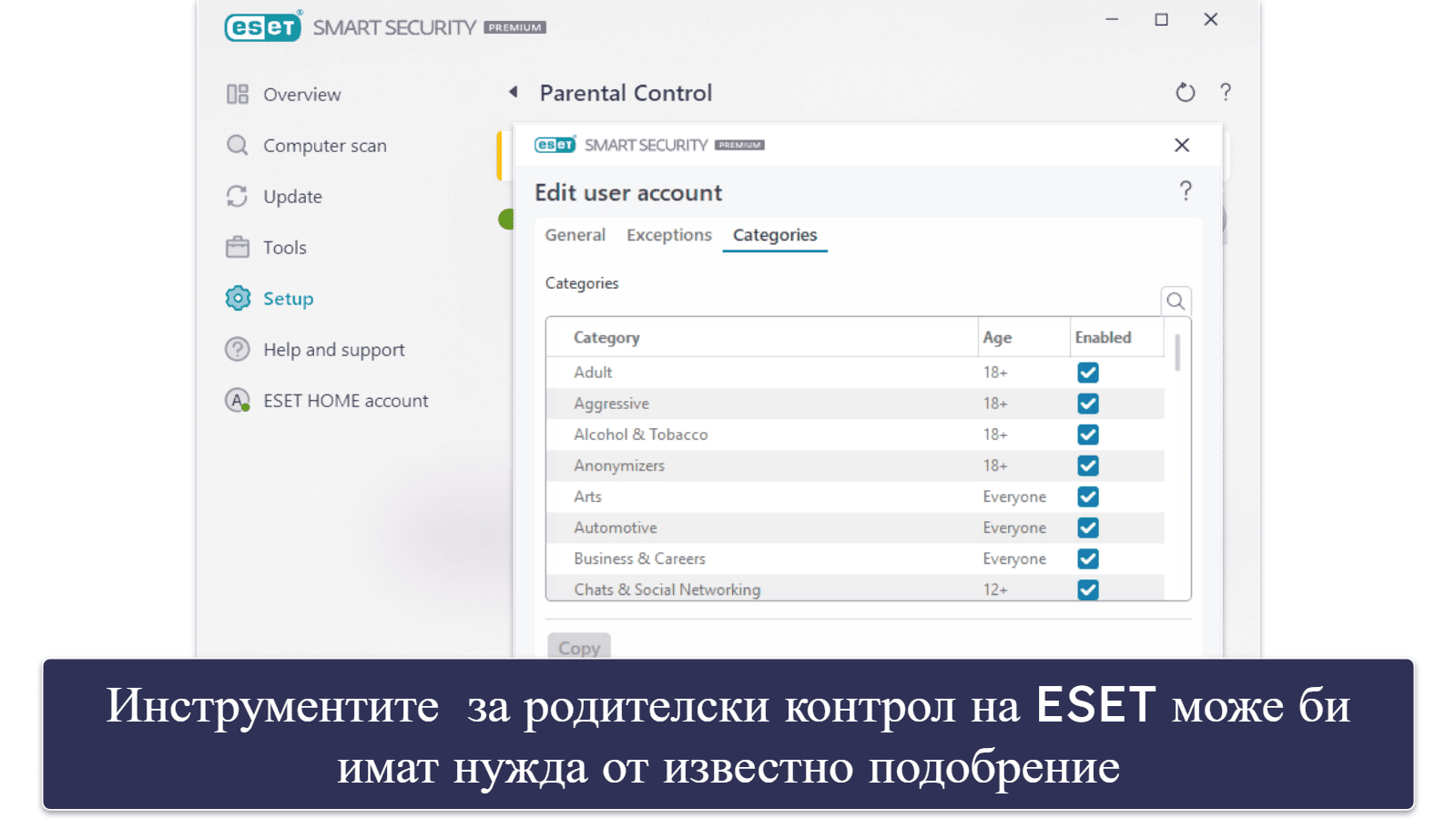Select the Aggressive row text

pyautogui.click(x=611, y=404)
